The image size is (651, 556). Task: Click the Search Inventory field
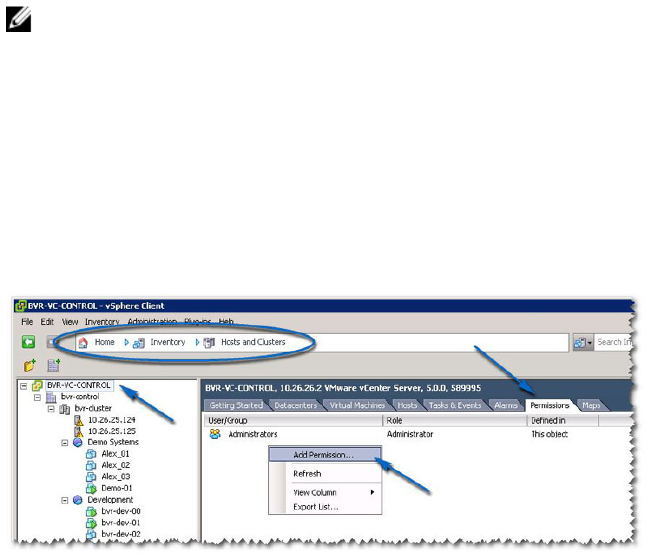[x=613, y=342]
